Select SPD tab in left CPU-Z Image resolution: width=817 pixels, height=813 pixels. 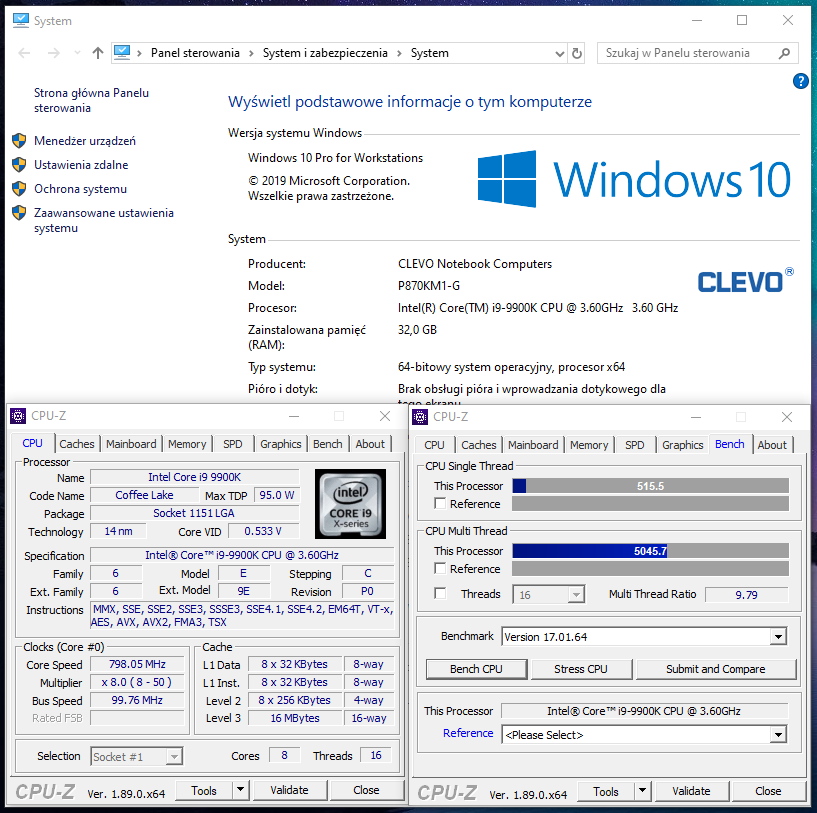tap(233, 444)
